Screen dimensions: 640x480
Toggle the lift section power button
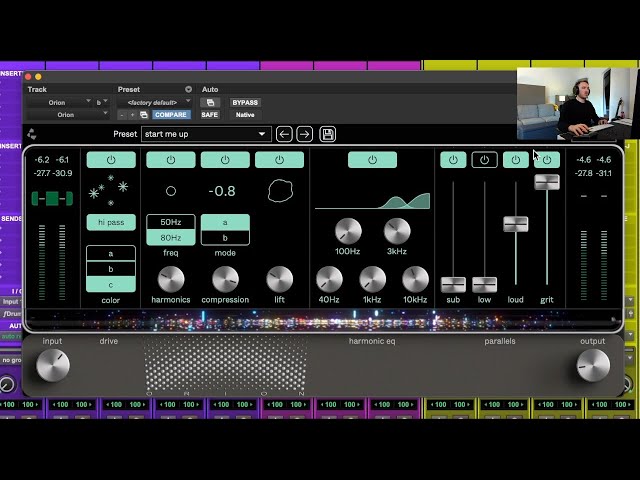click(x=279, y=160)
